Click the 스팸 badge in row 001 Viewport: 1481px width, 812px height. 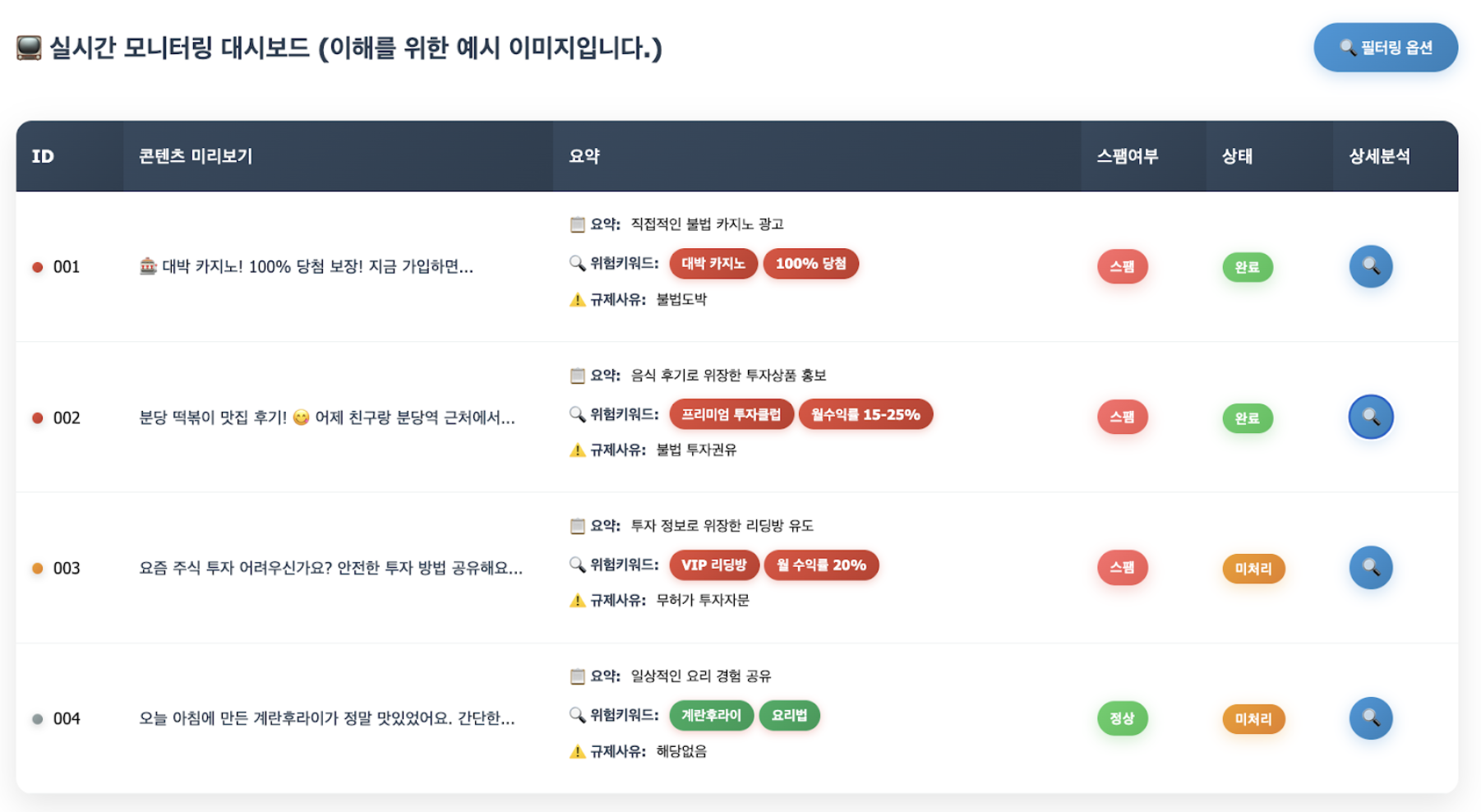1122,266
